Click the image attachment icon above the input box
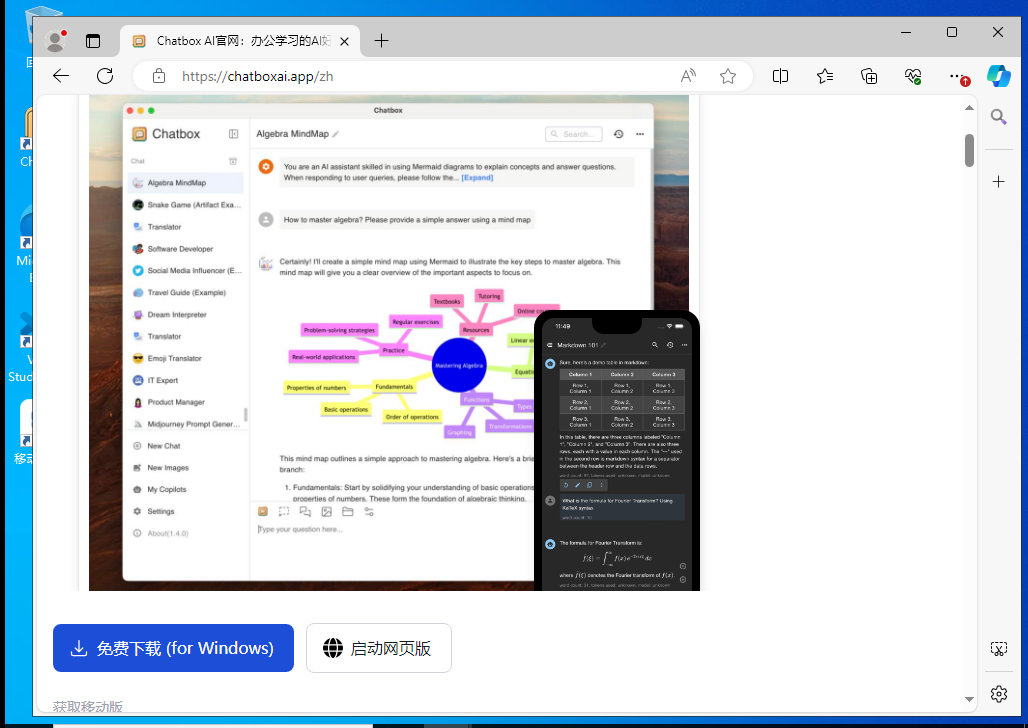Image resolution: width=1028 pixels, height=728 pixels. point(326,511)
